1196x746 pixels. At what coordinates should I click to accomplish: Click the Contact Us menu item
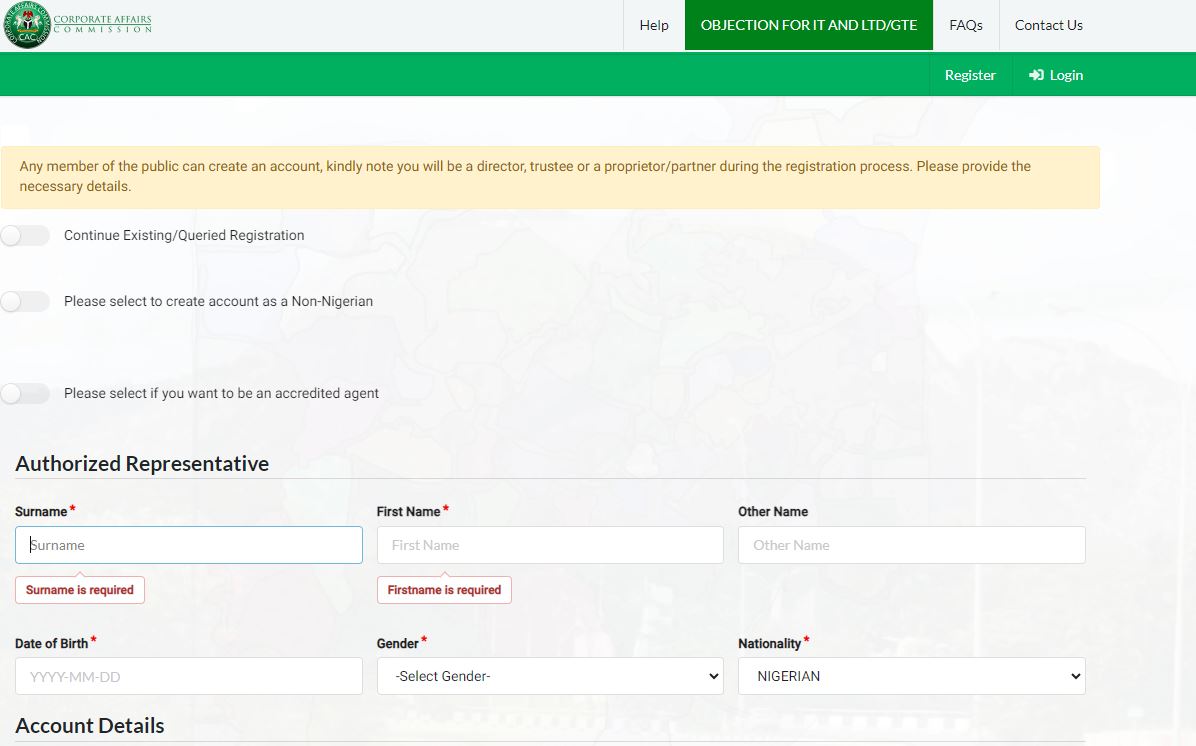pyautogui.click(x=1048, y=25)
